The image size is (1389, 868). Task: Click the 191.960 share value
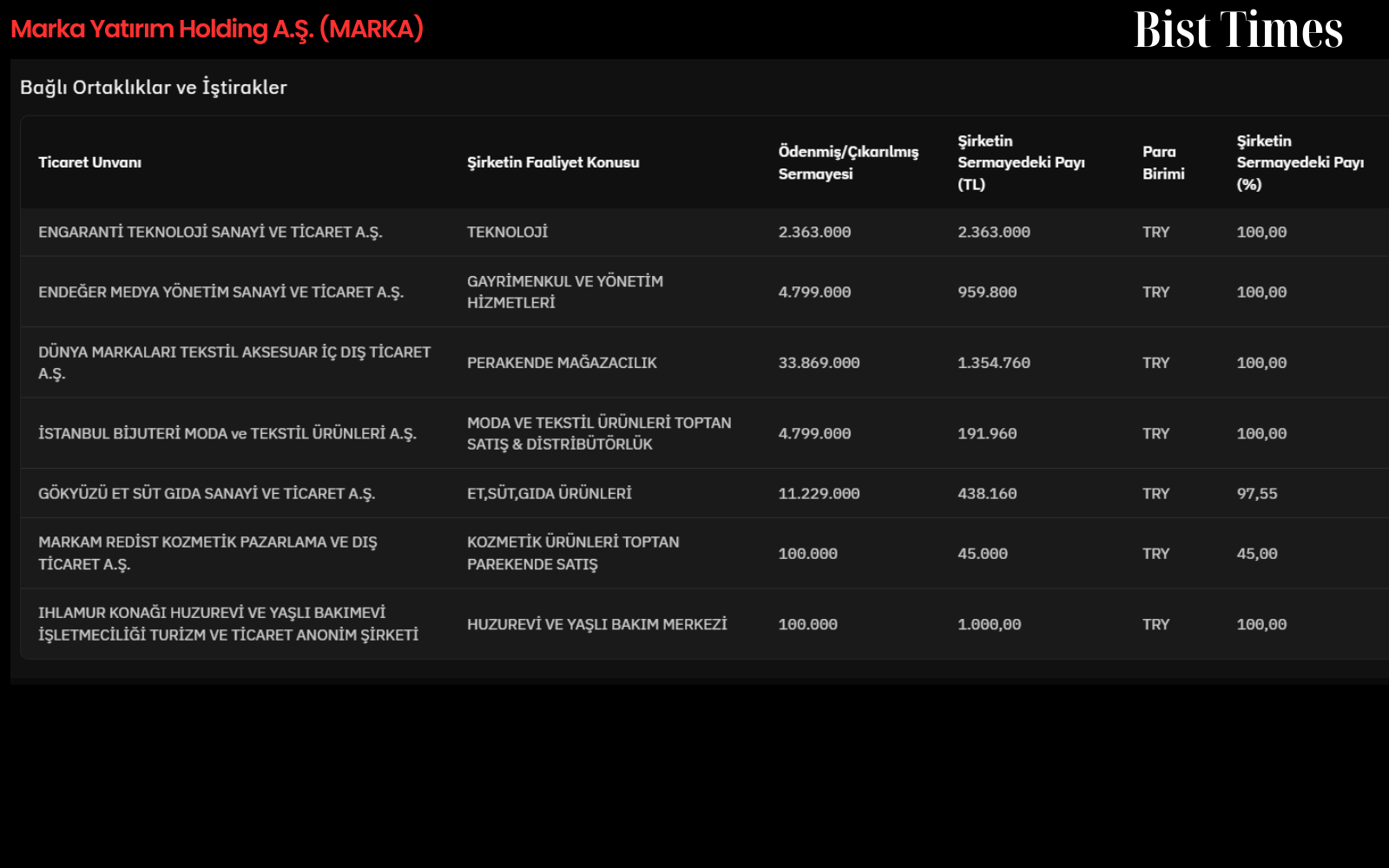987,433
